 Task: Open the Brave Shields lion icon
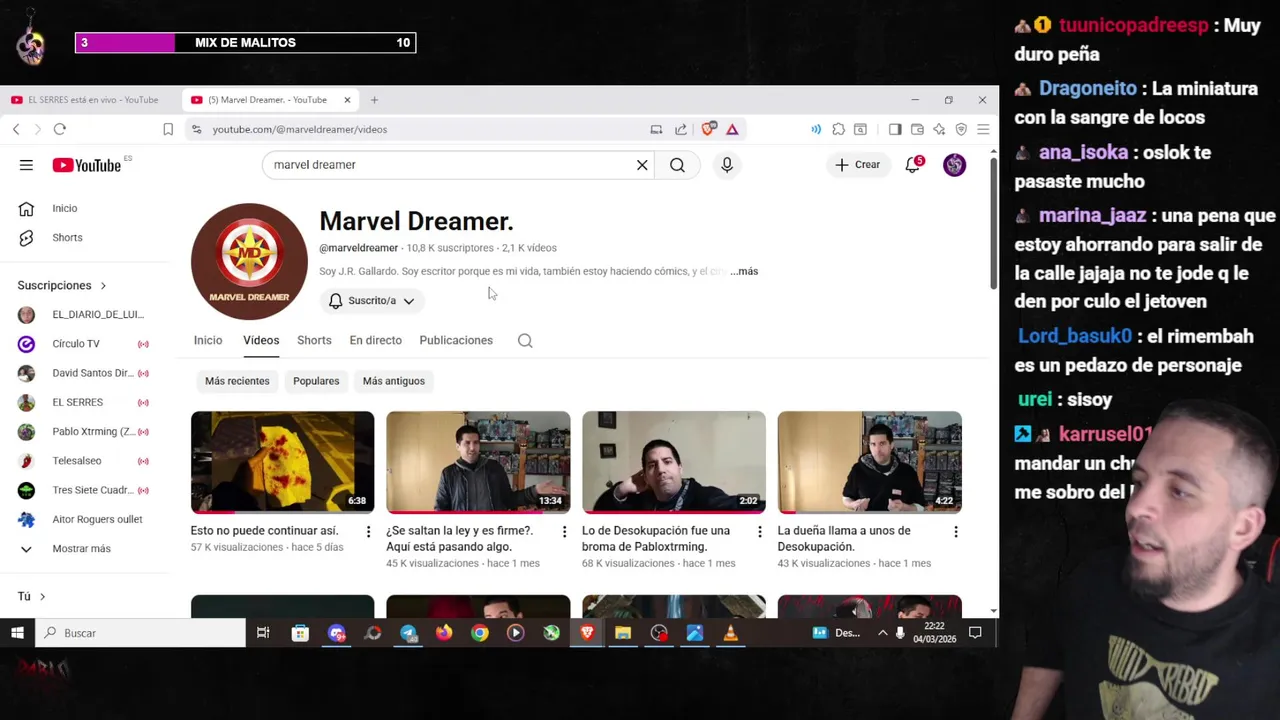(x=709, y=129)
